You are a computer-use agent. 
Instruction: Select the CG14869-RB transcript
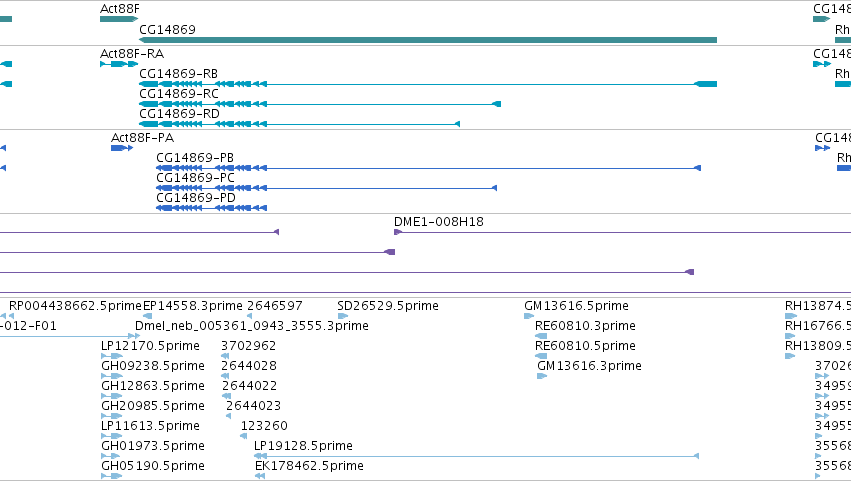point(428,84)
